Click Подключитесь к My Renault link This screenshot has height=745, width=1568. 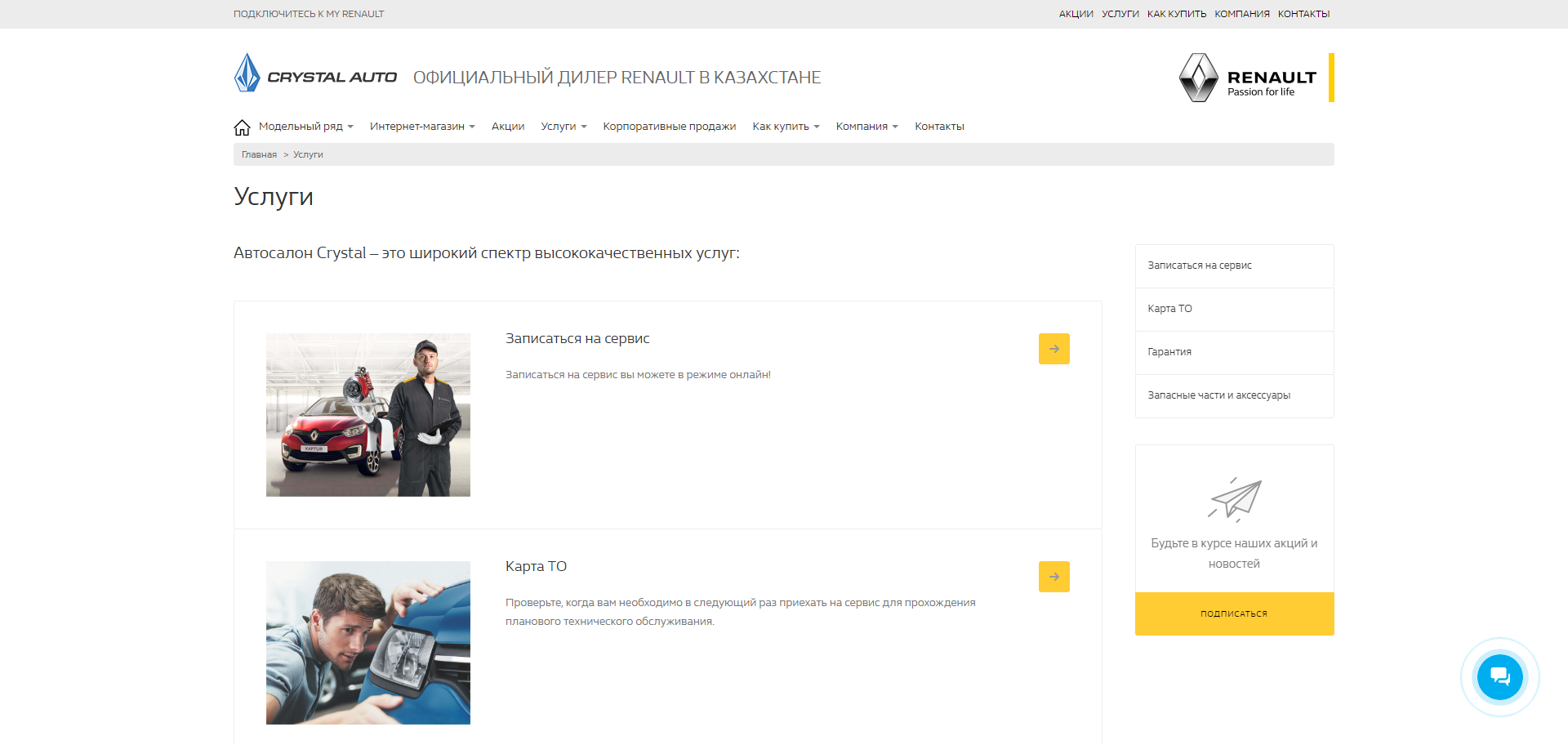click(x=309, y=14)
